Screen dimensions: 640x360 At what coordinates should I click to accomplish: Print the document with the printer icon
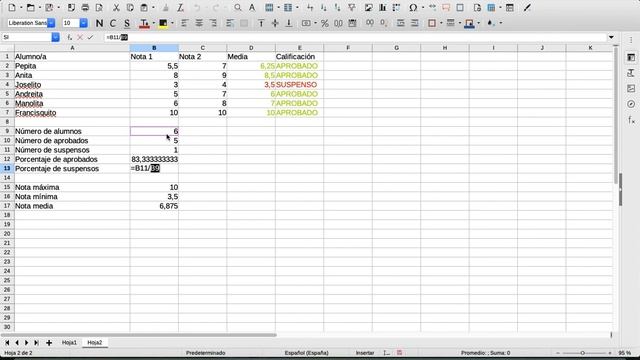coord(85,8)
